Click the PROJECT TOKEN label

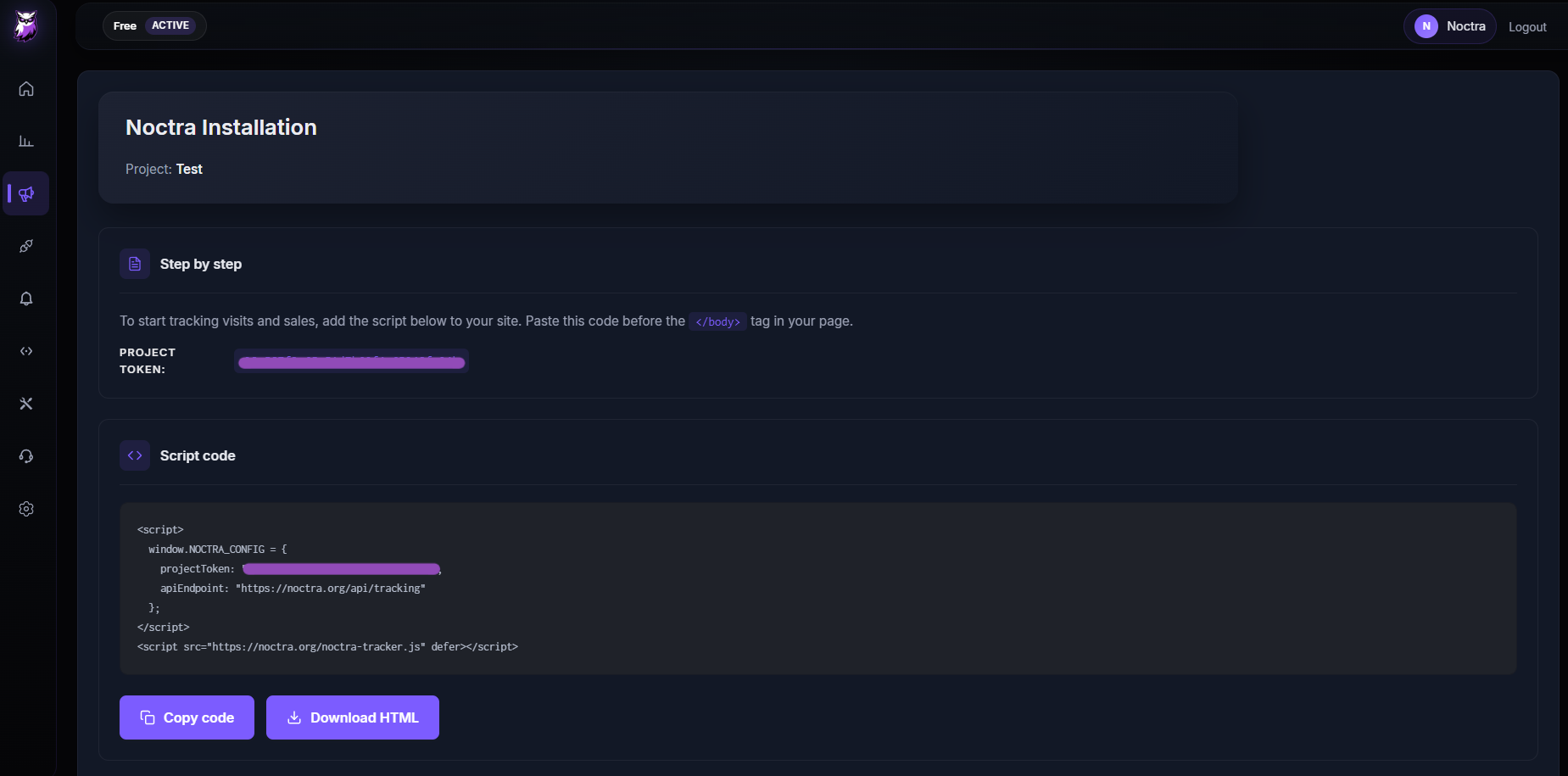point(148,361)
